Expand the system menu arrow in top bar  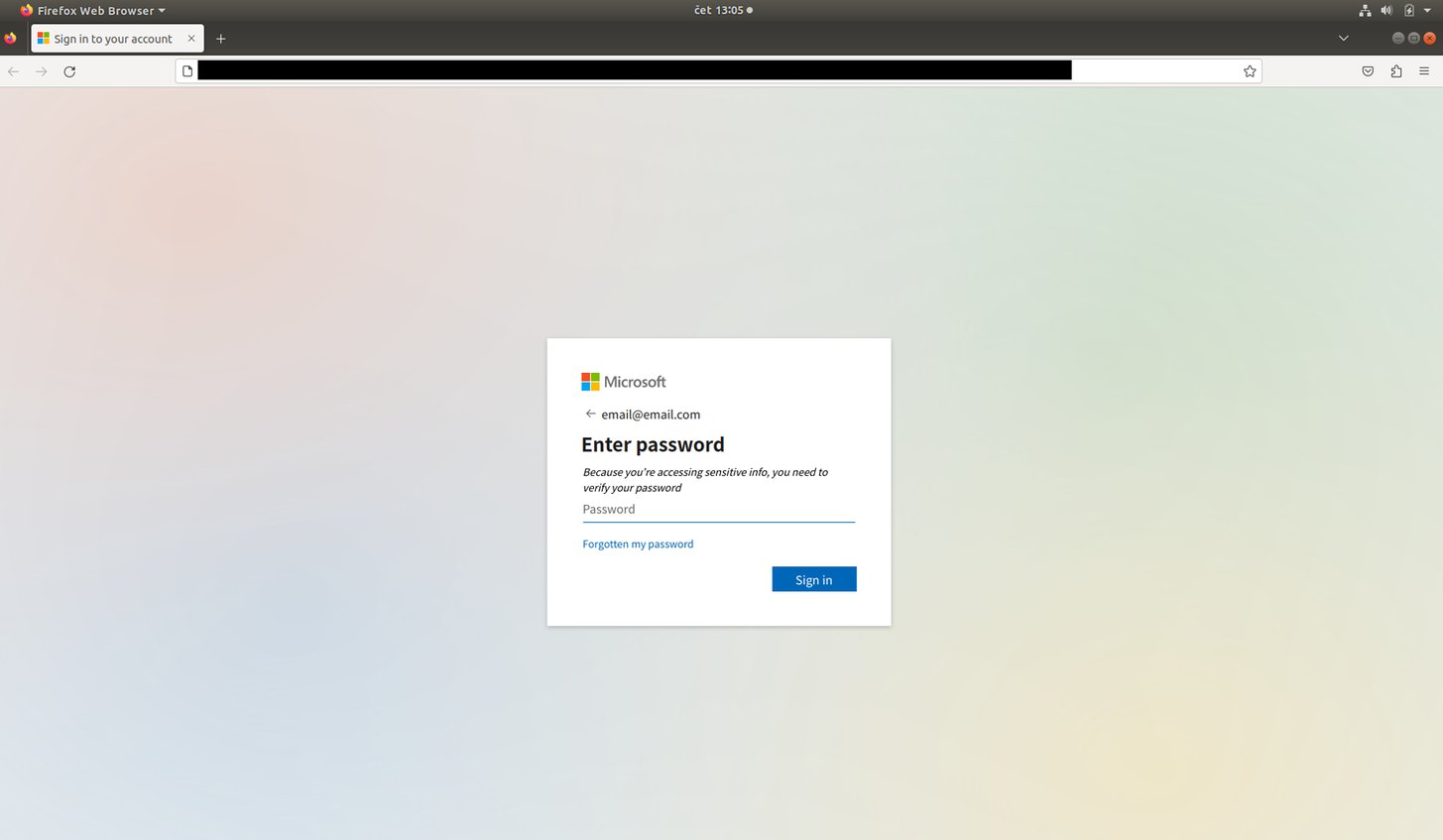1427,10
